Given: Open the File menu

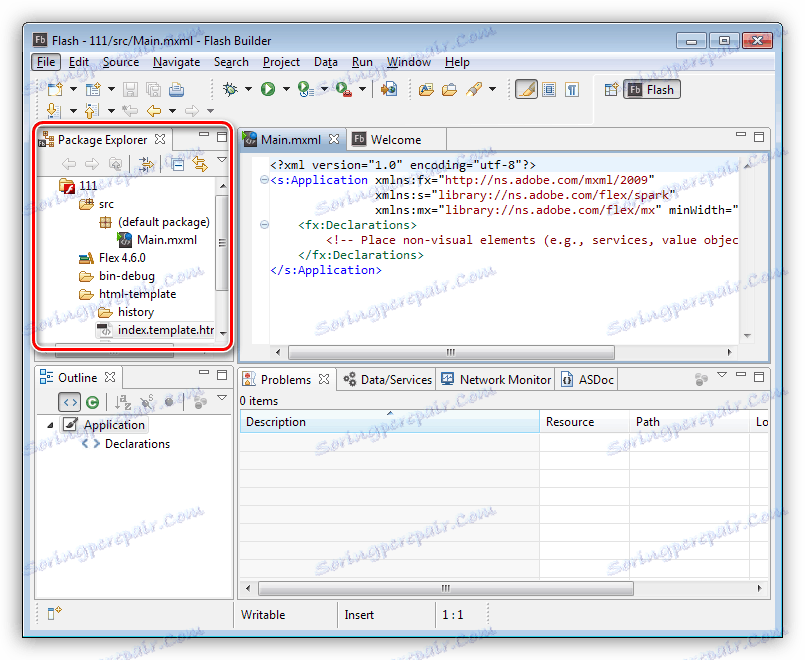Looking at the screenshot, I should click(x=46, y=62).
